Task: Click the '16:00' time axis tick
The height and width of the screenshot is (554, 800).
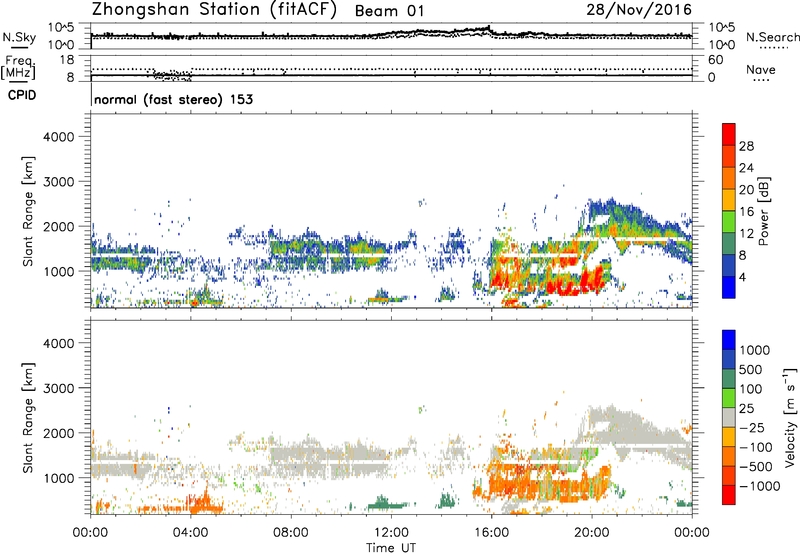Action: click(x=491, y=533)
